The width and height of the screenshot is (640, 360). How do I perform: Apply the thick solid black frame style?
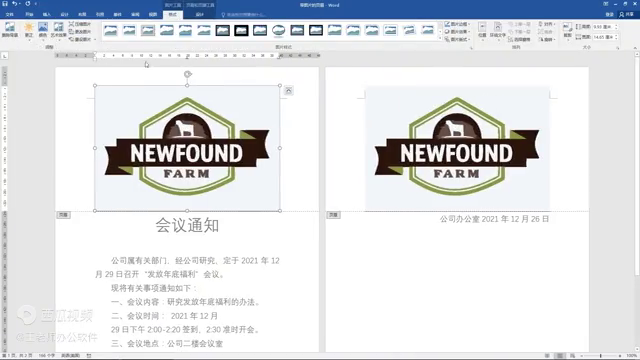pos(241,30)
